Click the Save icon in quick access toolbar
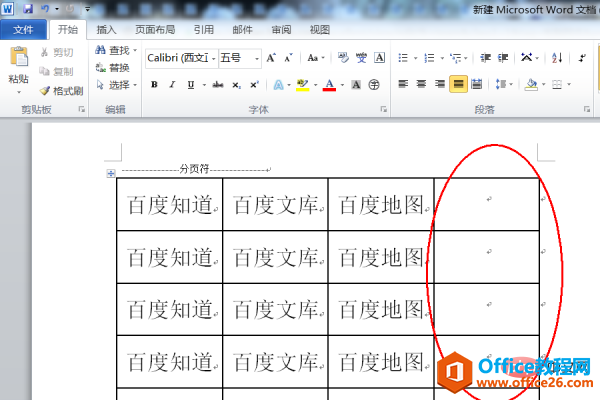 pyautogui.click(x=28, y=8)
